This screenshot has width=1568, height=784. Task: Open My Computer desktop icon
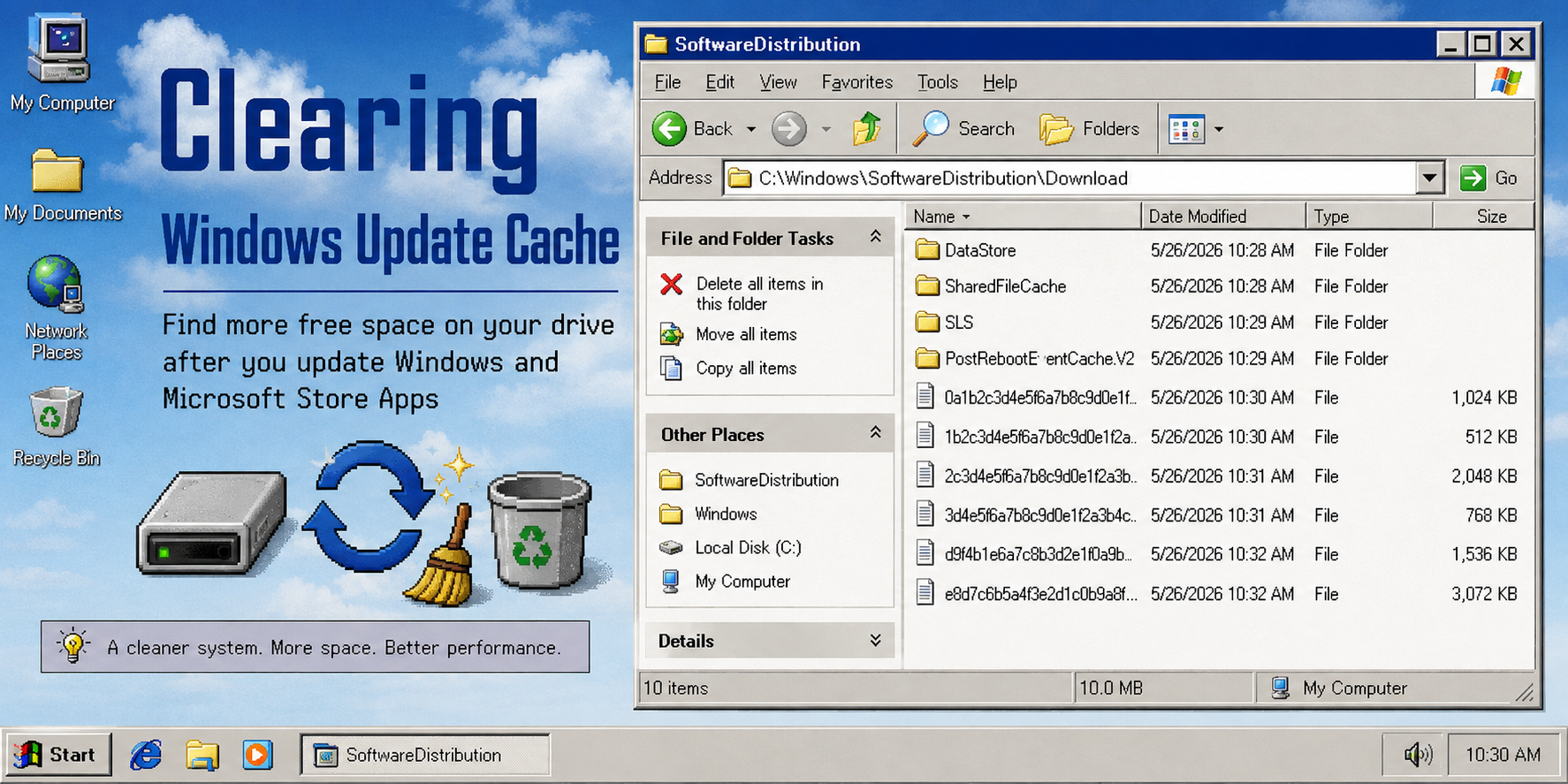59,49
